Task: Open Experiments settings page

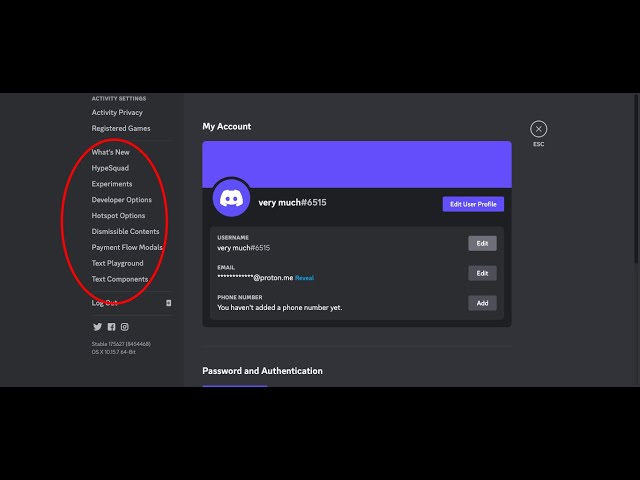Action: pos(112,184)
